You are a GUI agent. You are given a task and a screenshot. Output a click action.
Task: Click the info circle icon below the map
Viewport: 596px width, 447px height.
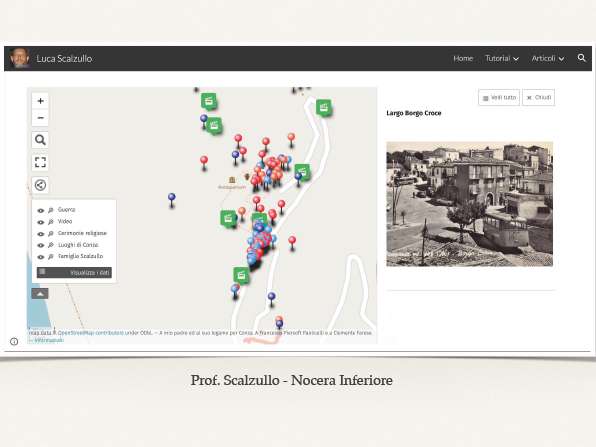14,341
